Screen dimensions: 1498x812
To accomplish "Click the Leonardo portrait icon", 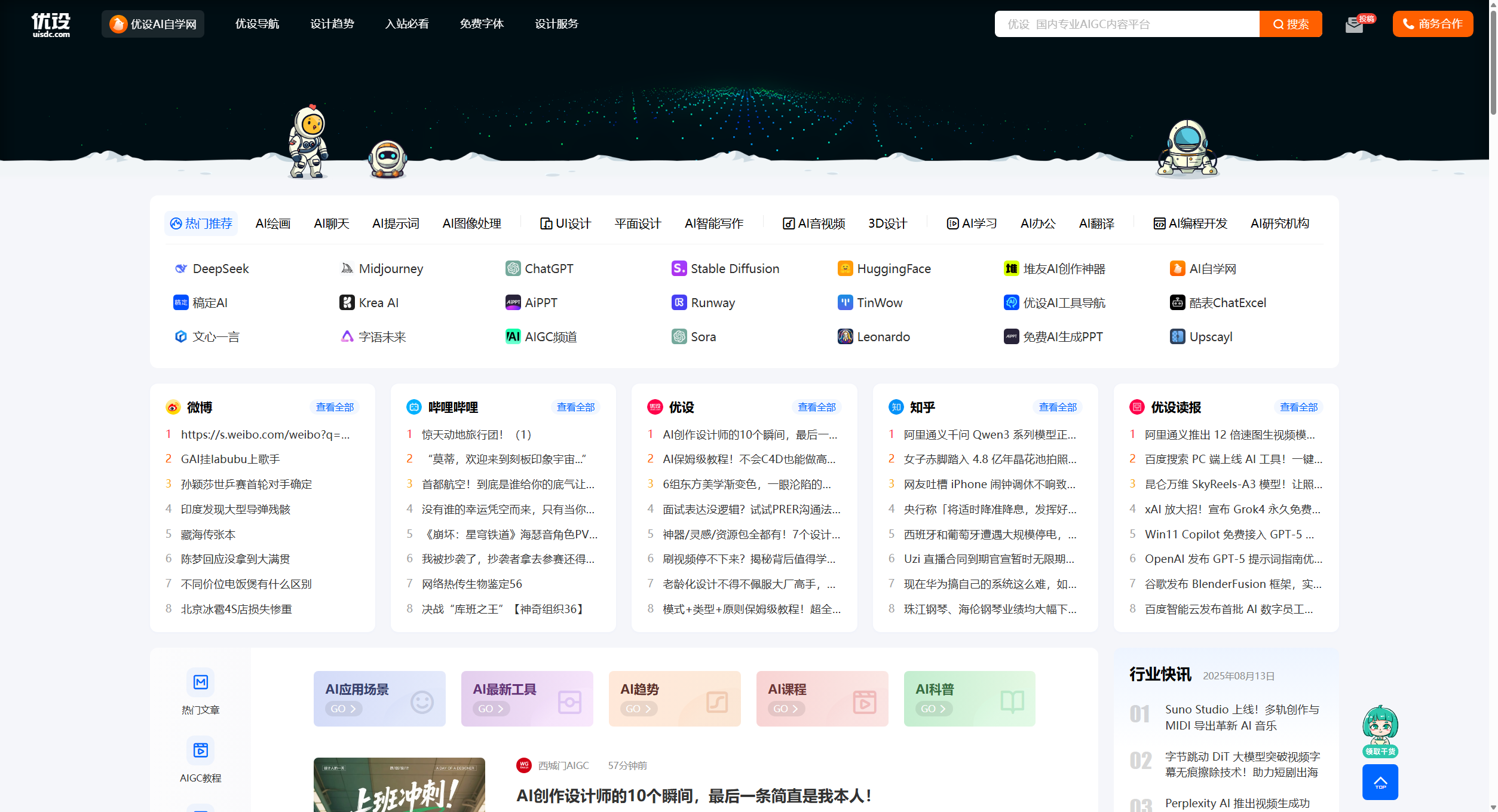I will (845, 337).
